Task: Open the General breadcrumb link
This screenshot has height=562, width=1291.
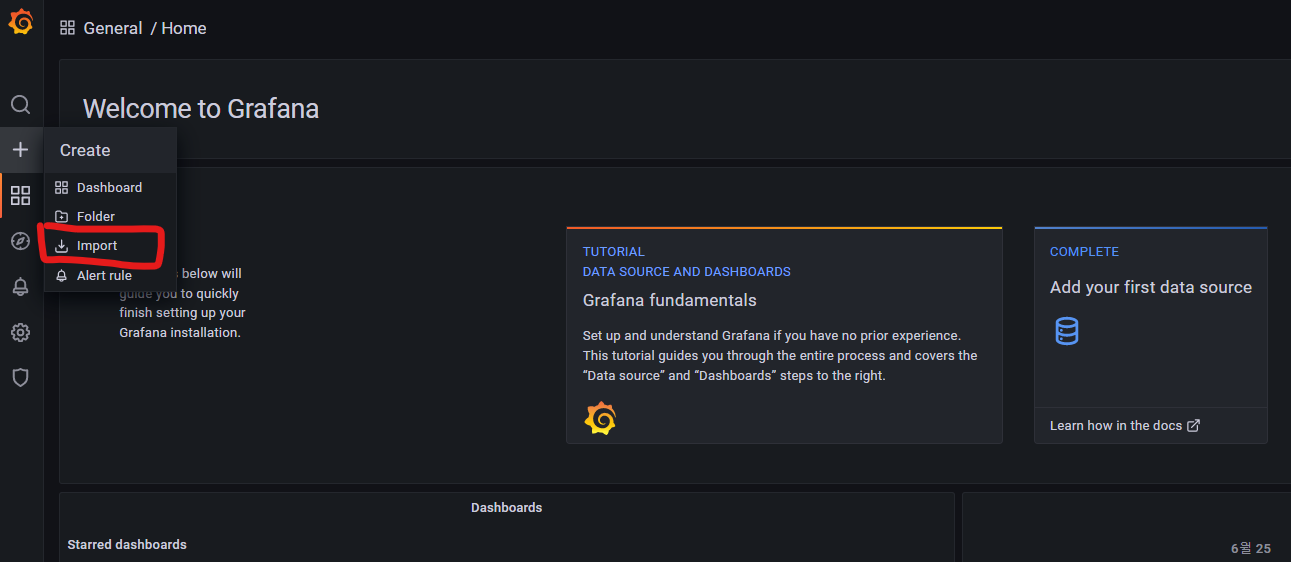Action: [x=113, y=28]
